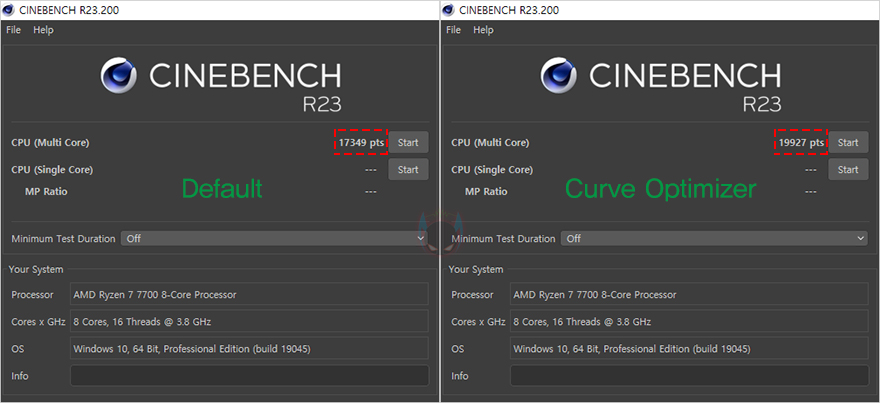Click the Cinebench sphere logo in left window

tap(118, 75)
